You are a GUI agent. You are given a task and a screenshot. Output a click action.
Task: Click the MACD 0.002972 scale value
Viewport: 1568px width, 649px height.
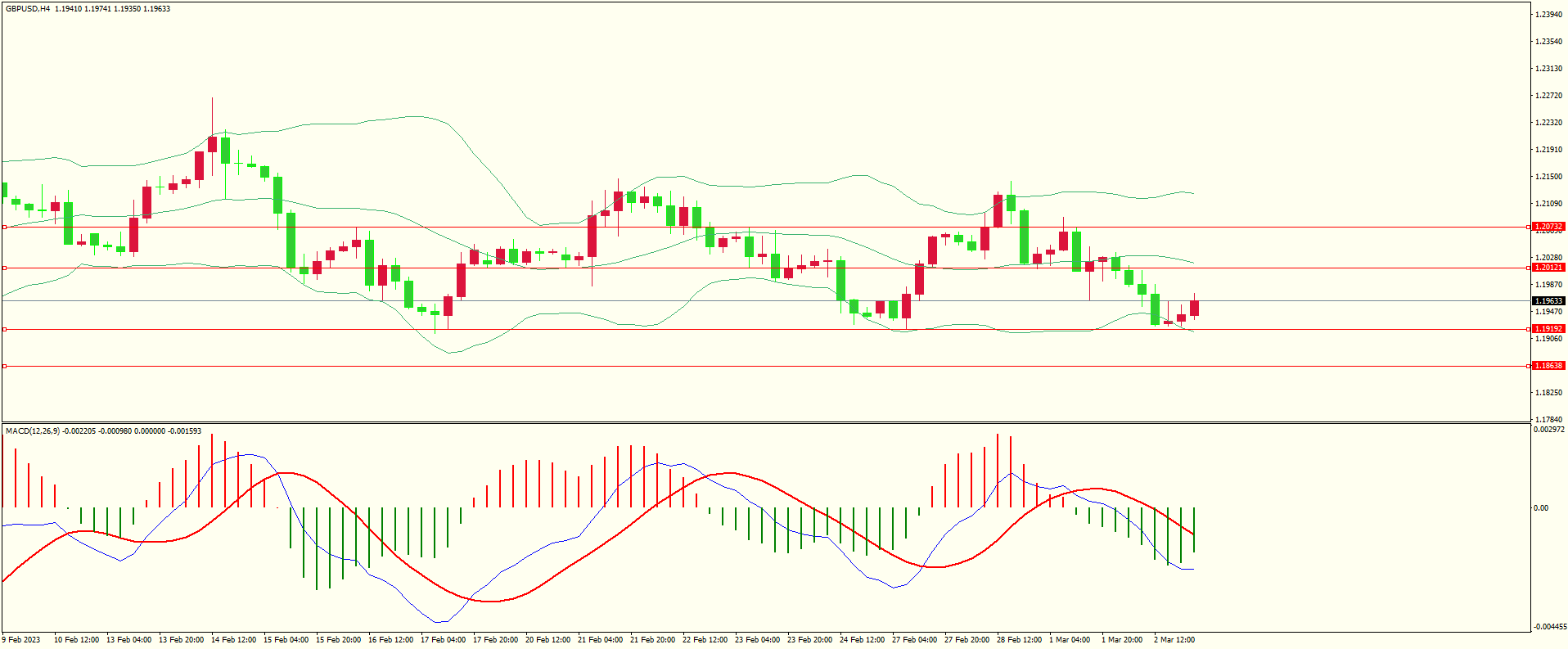pos(1549,430)
